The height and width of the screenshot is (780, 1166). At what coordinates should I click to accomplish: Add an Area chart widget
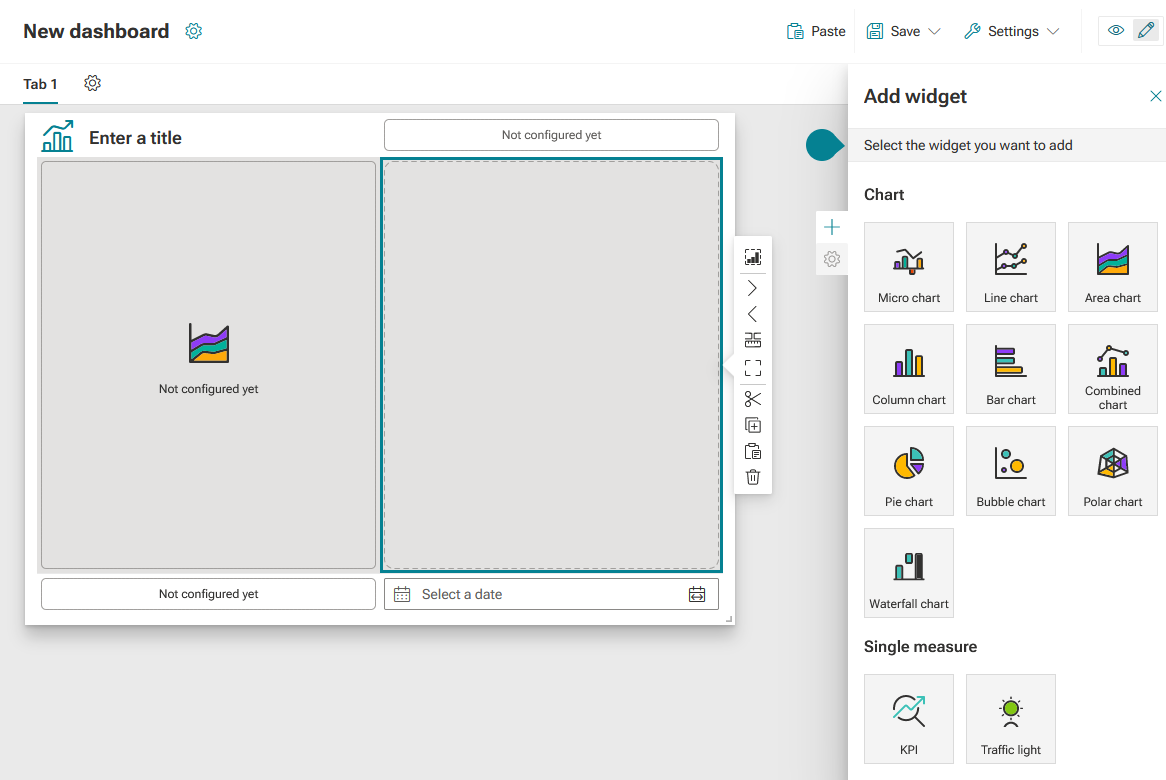(1112, 266)
